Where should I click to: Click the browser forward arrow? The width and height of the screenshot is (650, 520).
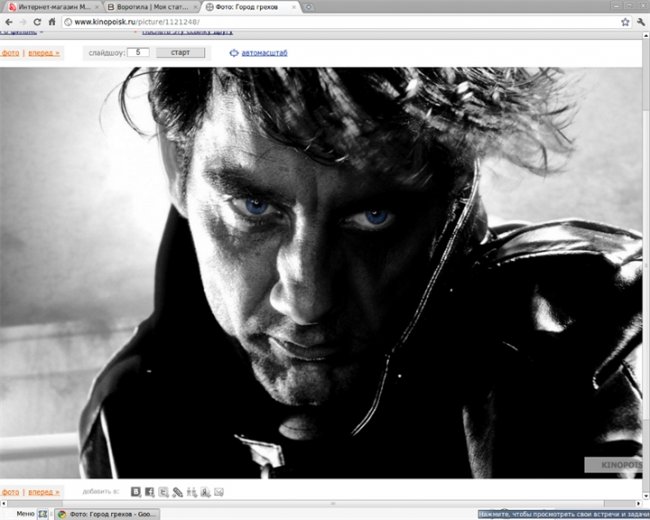[21, 21]
